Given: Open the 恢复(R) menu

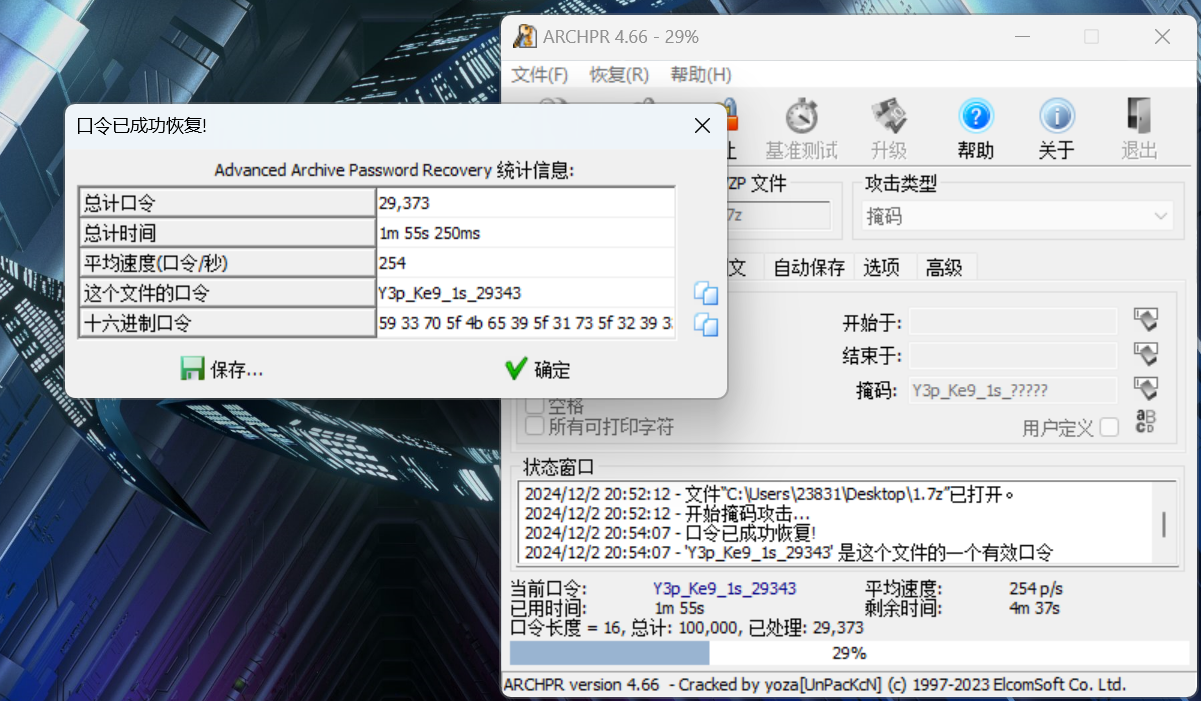Looking at the screenshot, I should click(619, 75).
